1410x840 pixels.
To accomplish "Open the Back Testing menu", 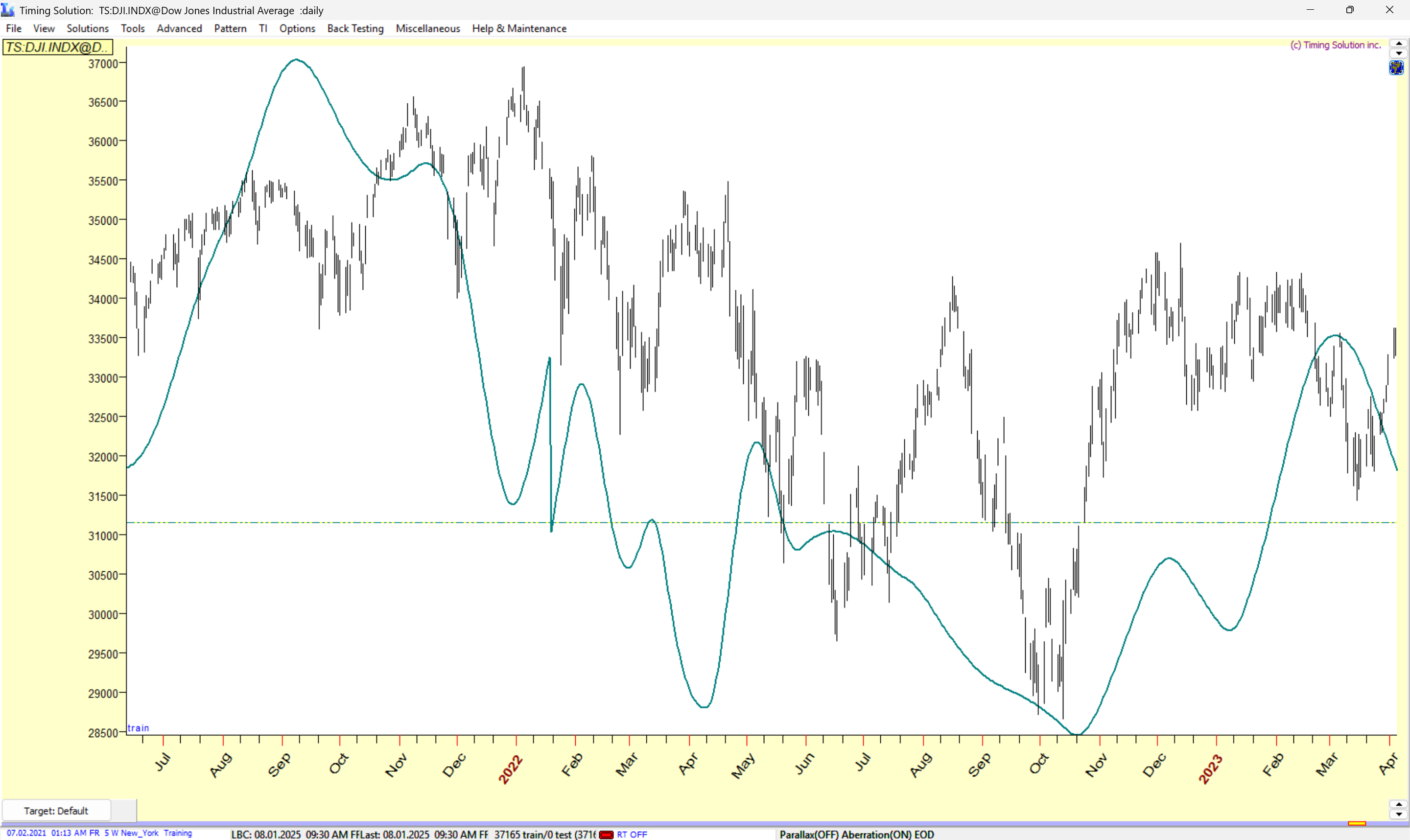I will (x=355, y=28).
